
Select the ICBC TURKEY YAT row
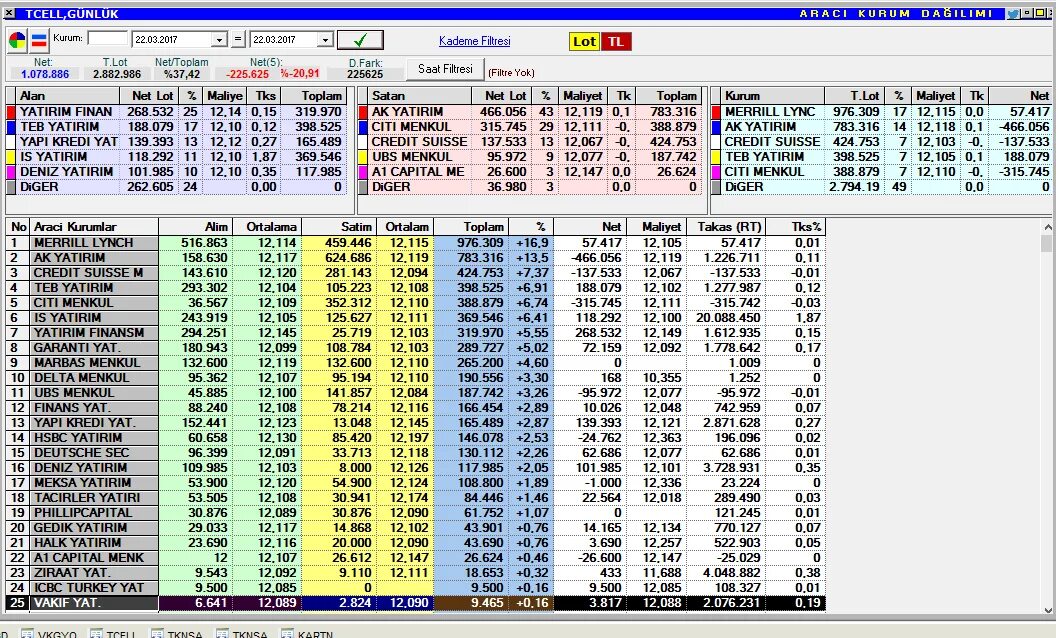click(x=416, y=587)
